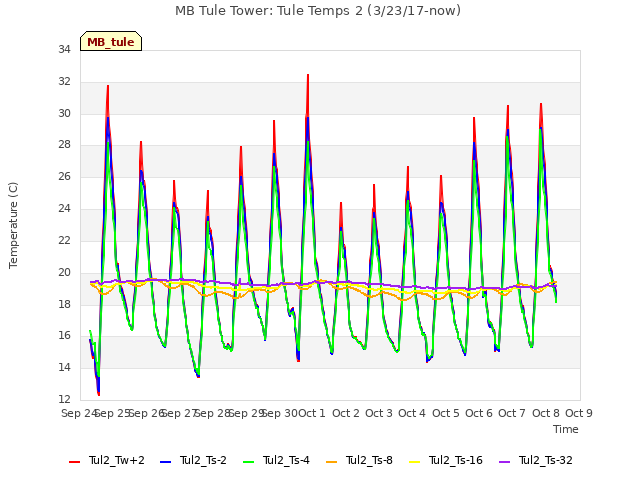Click the red peak near 31.8 on Sep 25
The width and height of the screenshot is (640, 480).
[x=108, y=87]
